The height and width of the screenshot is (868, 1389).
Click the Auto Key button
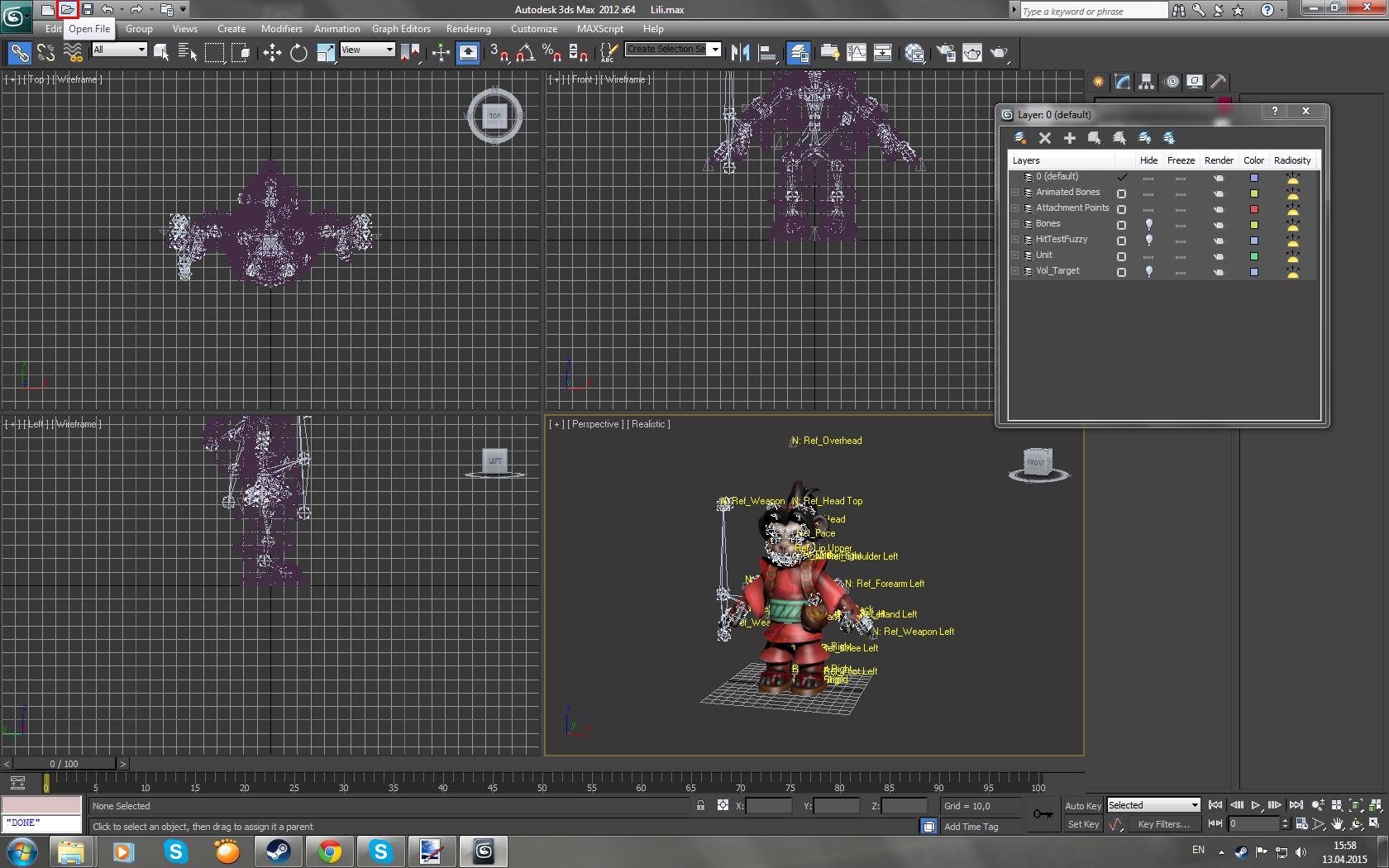pos(1082,806)
